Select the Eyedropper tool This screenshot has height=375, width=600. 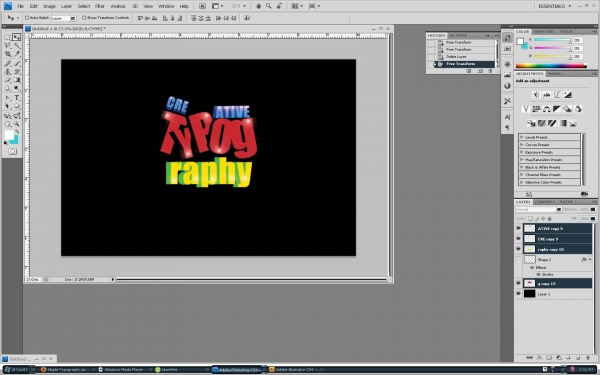[17, 54]
